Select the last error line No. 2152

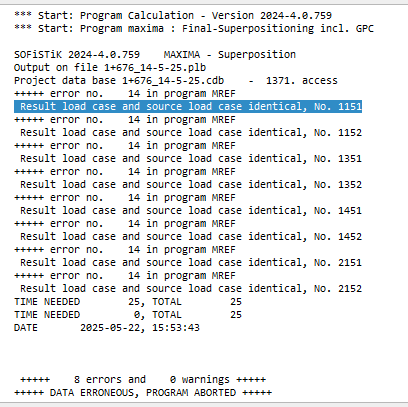pyautogui.click(x=191, y=288)
